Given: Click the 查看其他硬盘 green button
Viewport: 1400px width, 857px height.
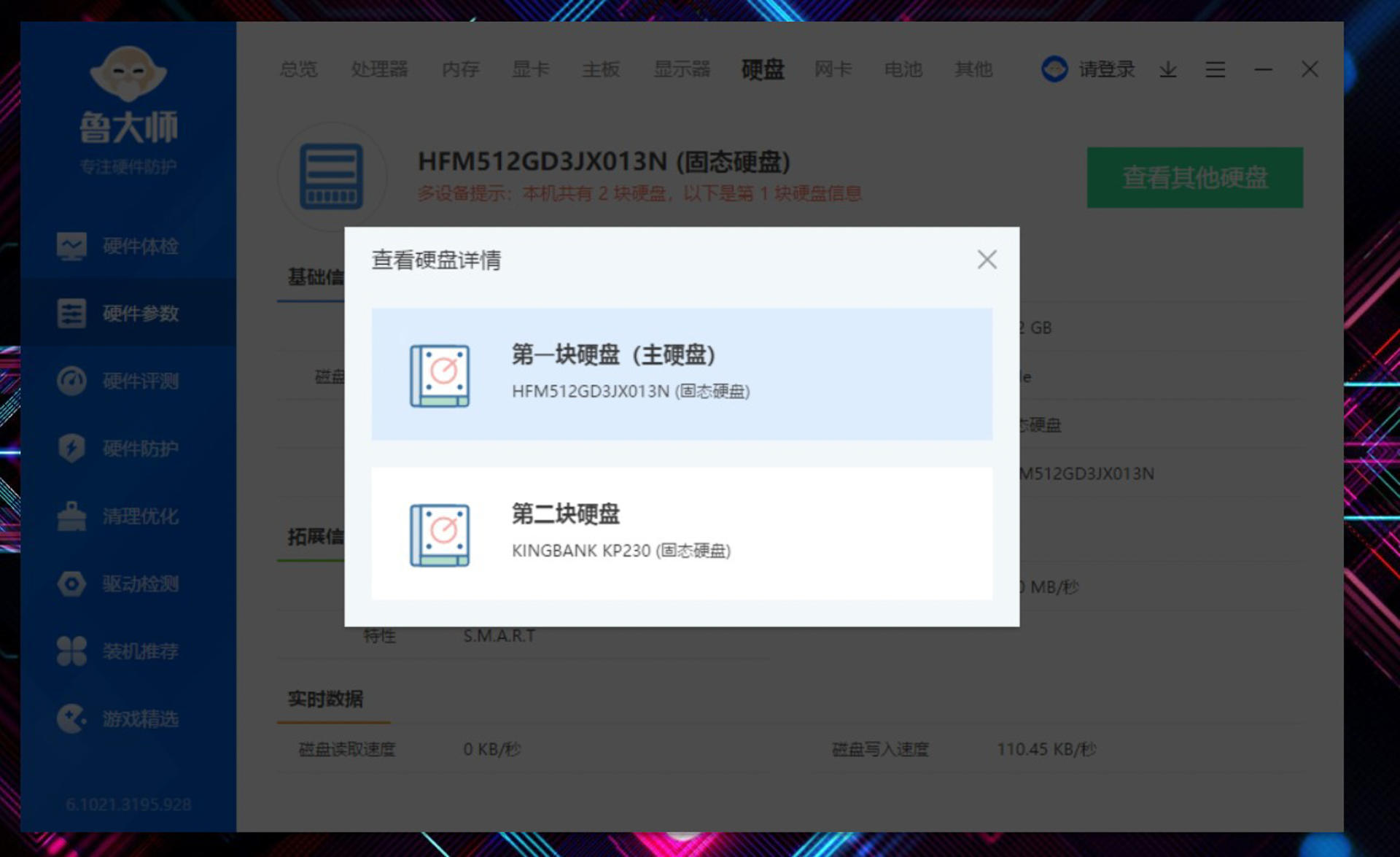Looking at the screenshot, I should coord(1194,177).
